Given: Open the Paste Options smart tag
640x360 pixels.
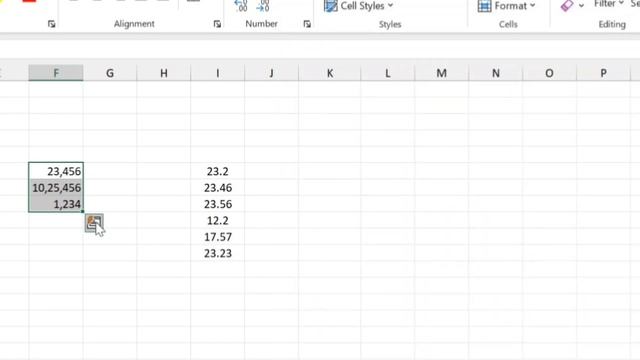Looking at the screenshot, I should [x=94, y=223].
